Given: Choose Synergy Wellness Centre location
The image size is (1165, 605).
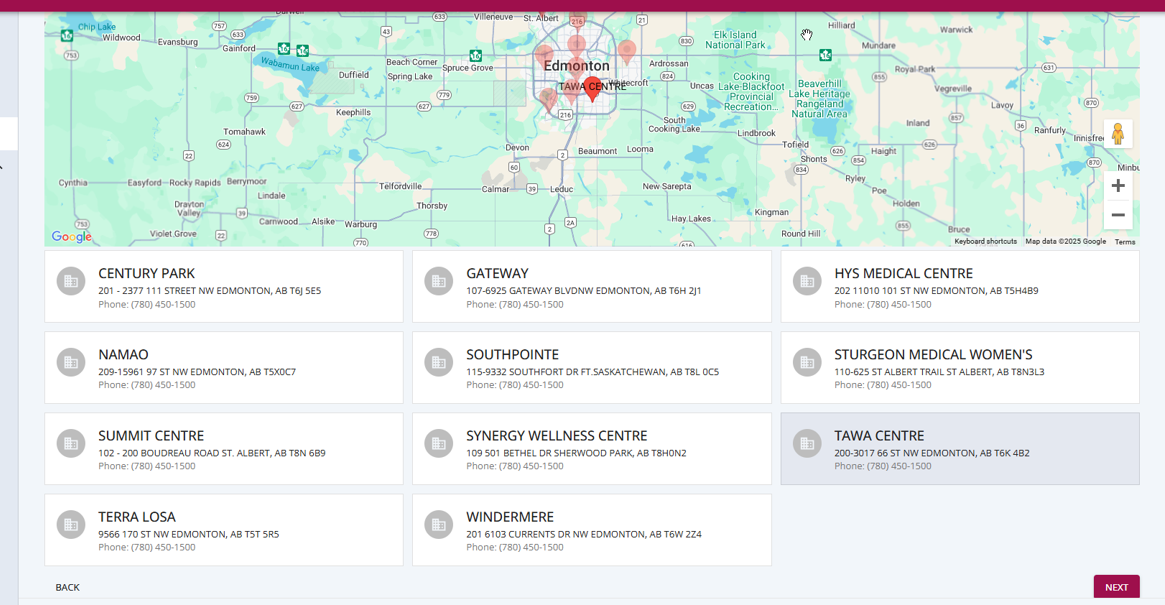Looking at the screenshot, I should 591,448.
